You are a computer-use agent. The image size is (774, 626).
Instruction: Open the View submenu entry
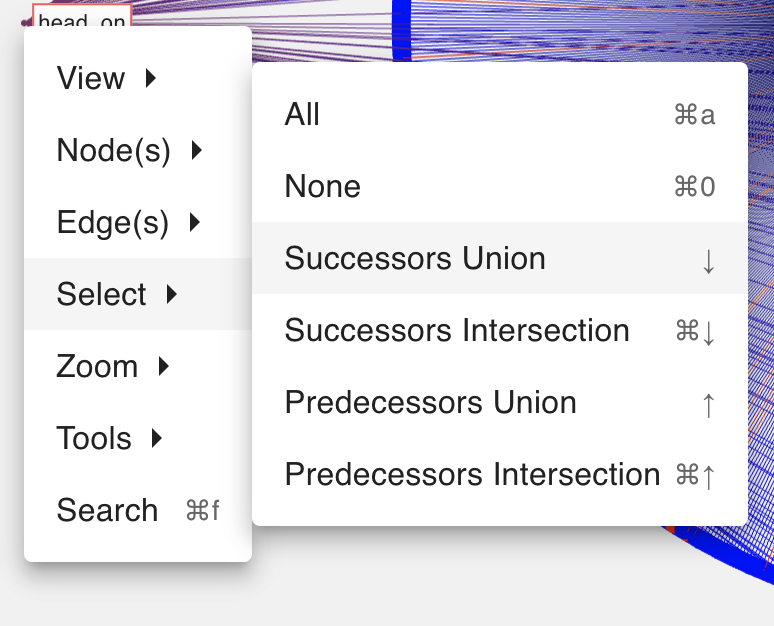[x=91, y=79]
